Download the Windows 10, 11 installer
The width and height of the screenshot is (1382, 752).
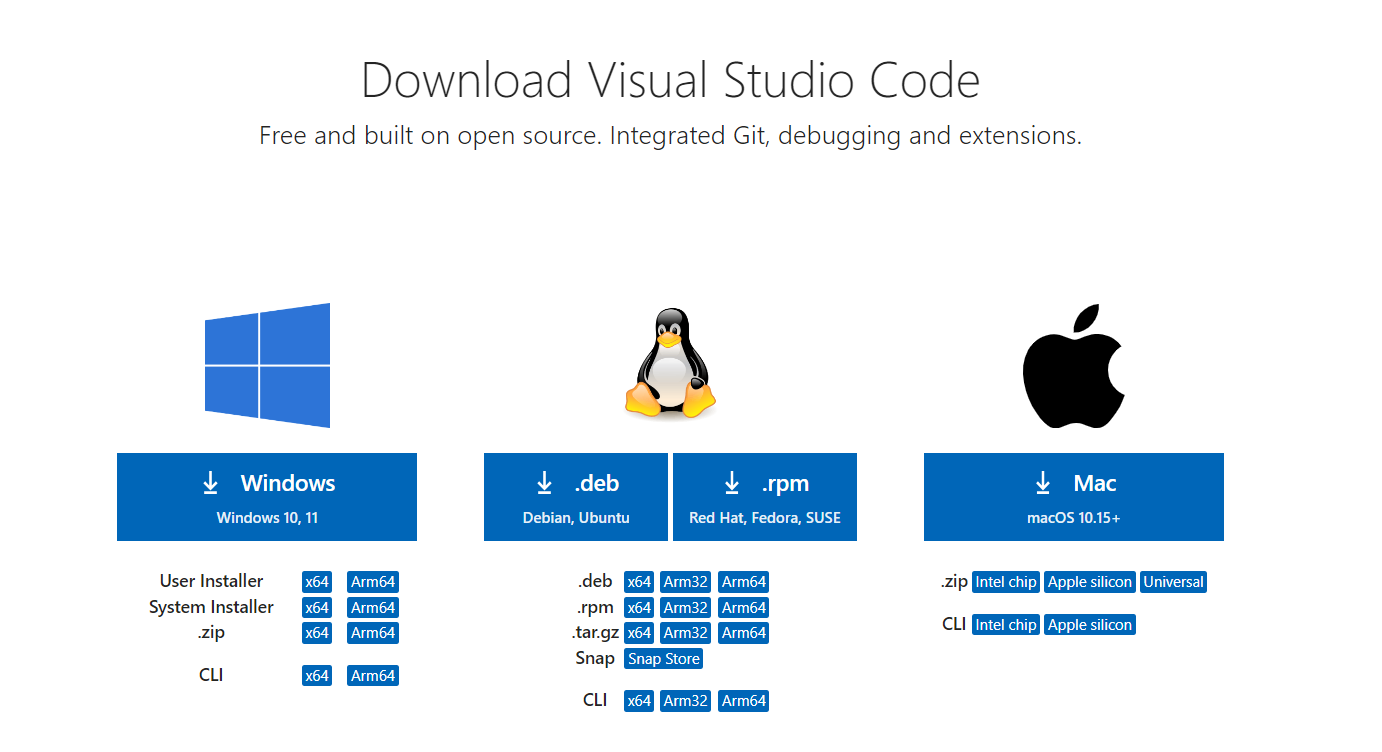(267, 497)
